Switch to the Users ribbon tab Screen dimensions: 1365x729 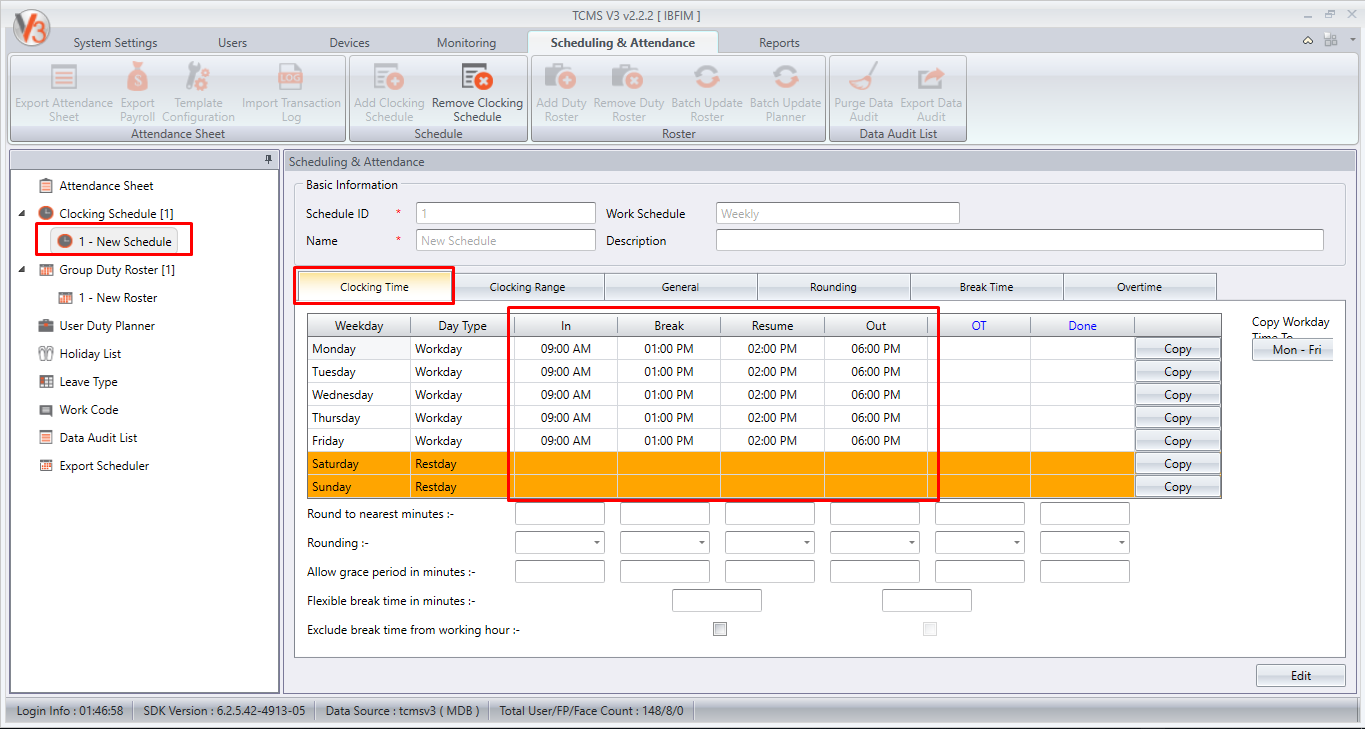pos(232,43)
